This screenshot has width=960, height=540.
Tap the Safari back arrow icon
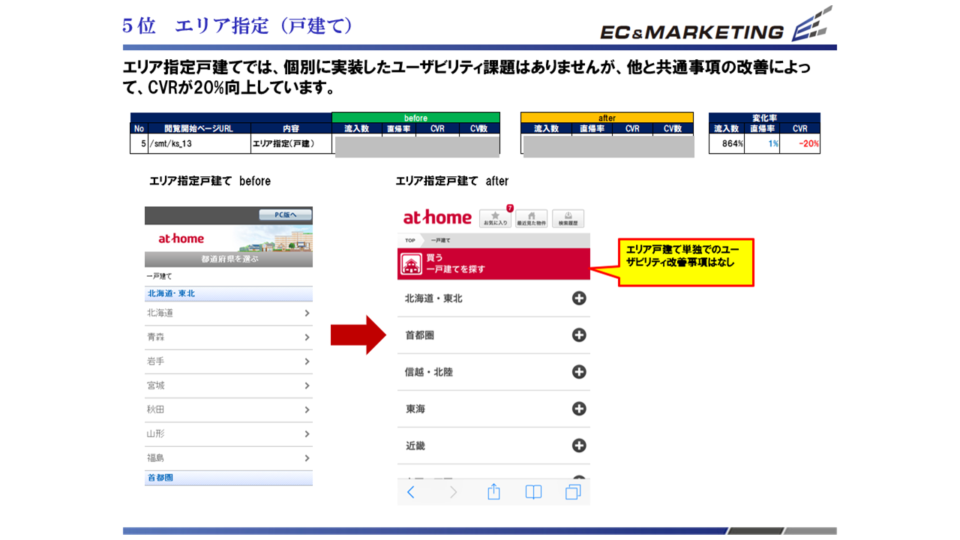click(x=411, y=492)
